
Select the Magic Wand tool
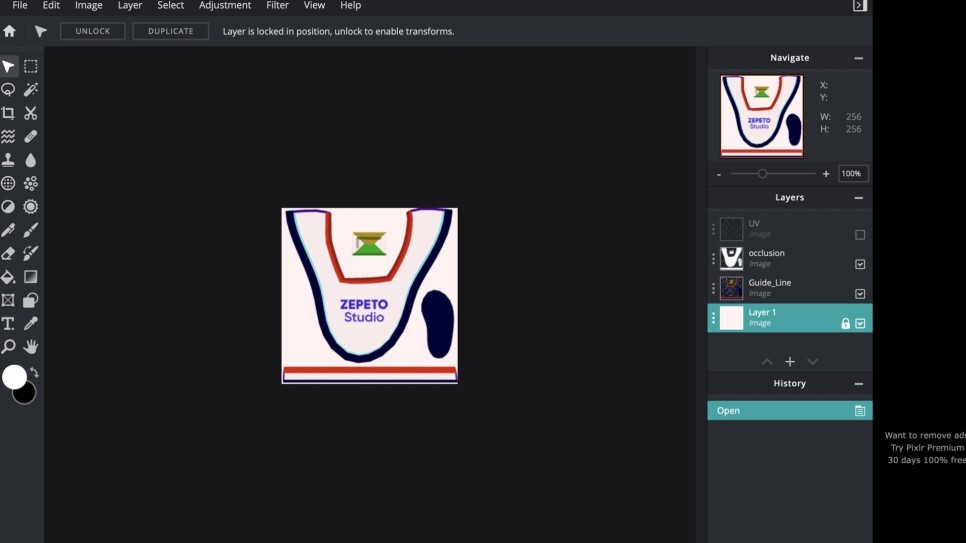[x=30, y=89]
